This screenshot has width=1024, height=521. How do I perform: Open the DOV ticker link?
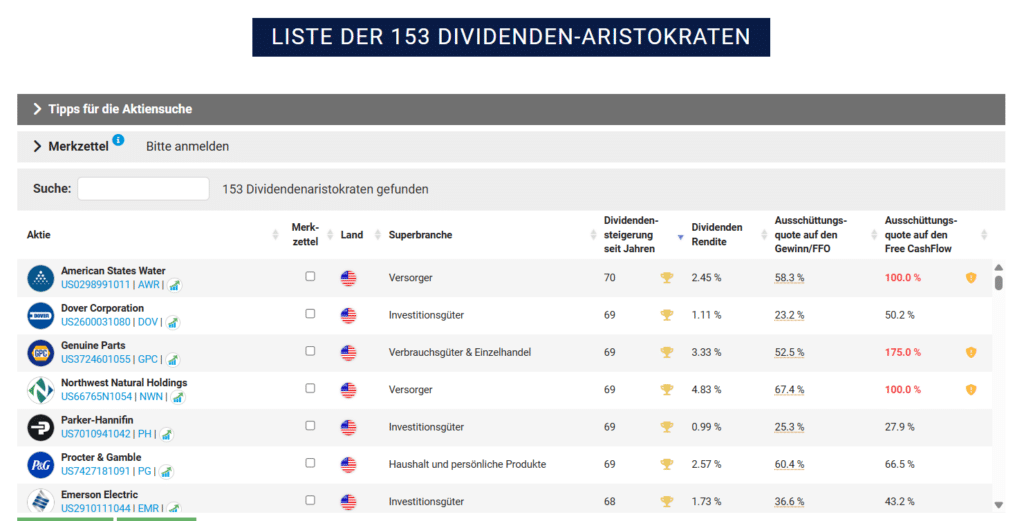[148, 322]
